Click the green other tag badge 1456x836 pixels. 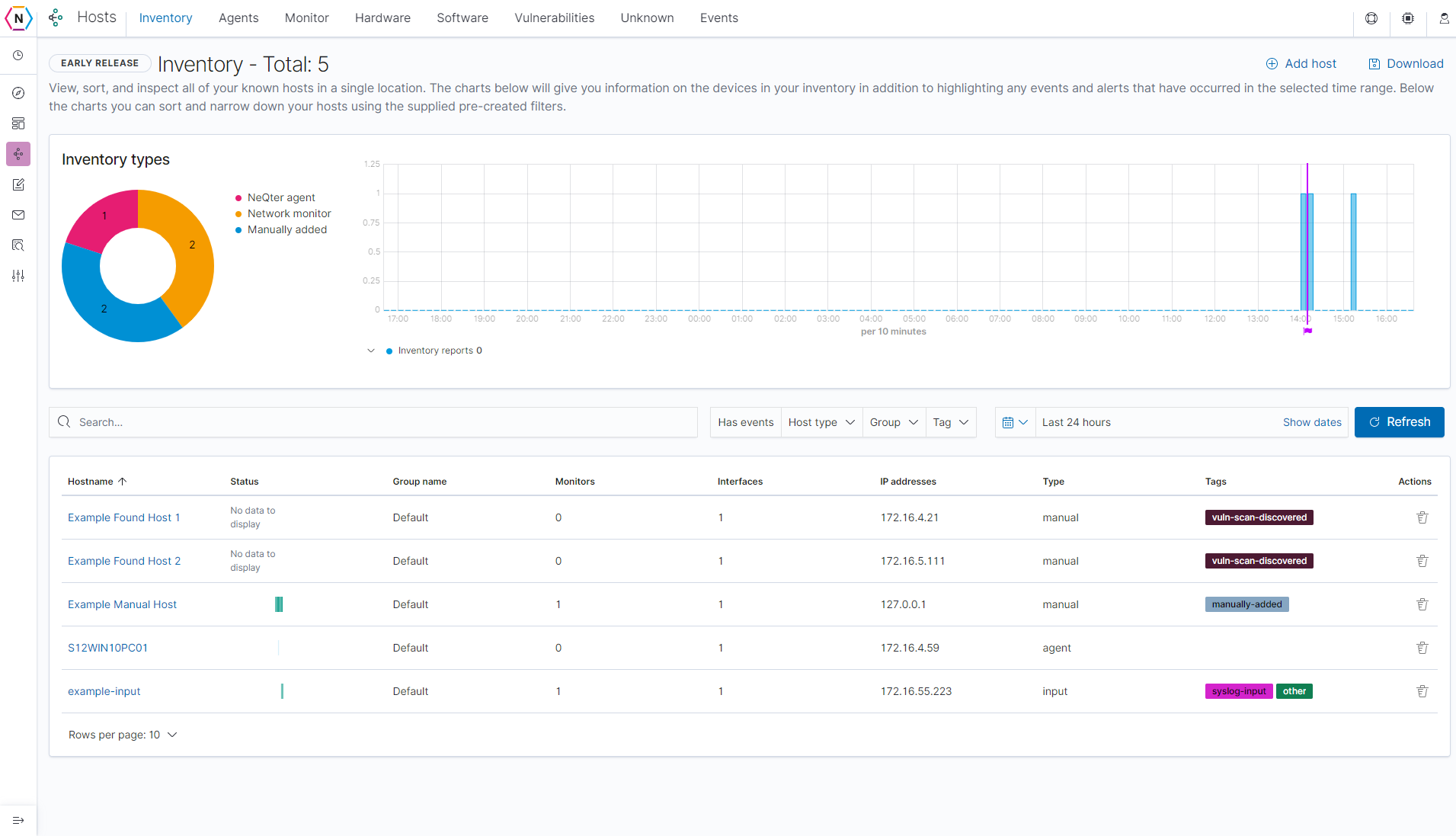click(x=1294, y=691)
